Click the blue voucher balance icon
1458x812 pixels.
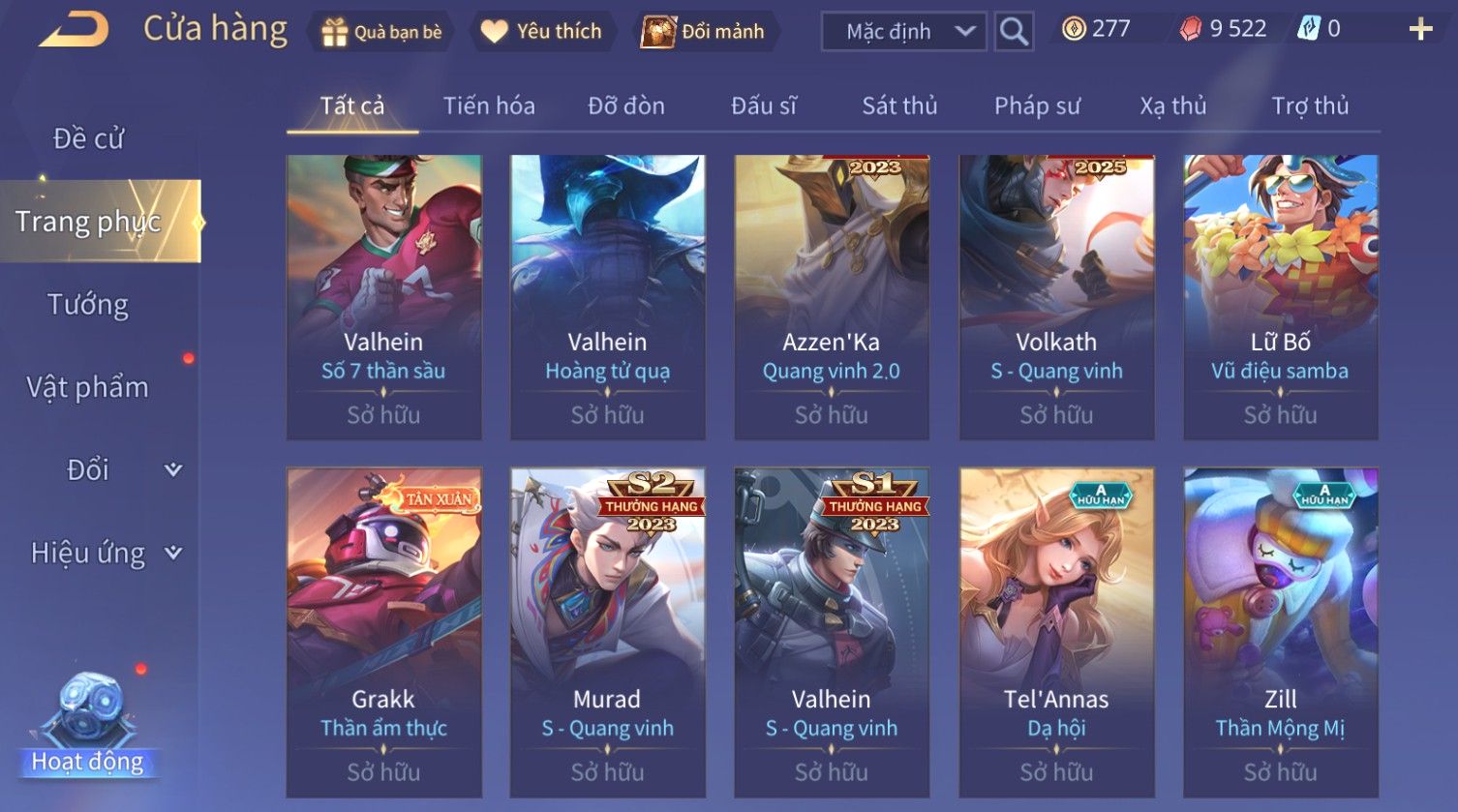point(1308,29)
